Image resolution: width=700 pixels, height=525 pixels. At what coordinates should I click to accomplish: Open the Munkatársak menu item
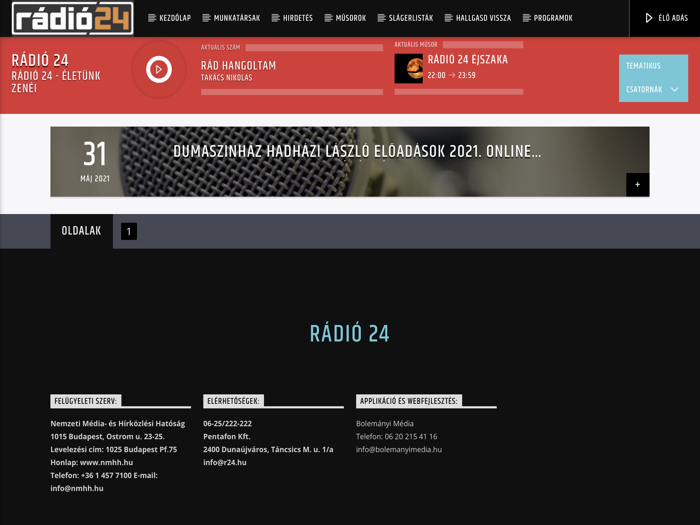[x=231, y=18]
